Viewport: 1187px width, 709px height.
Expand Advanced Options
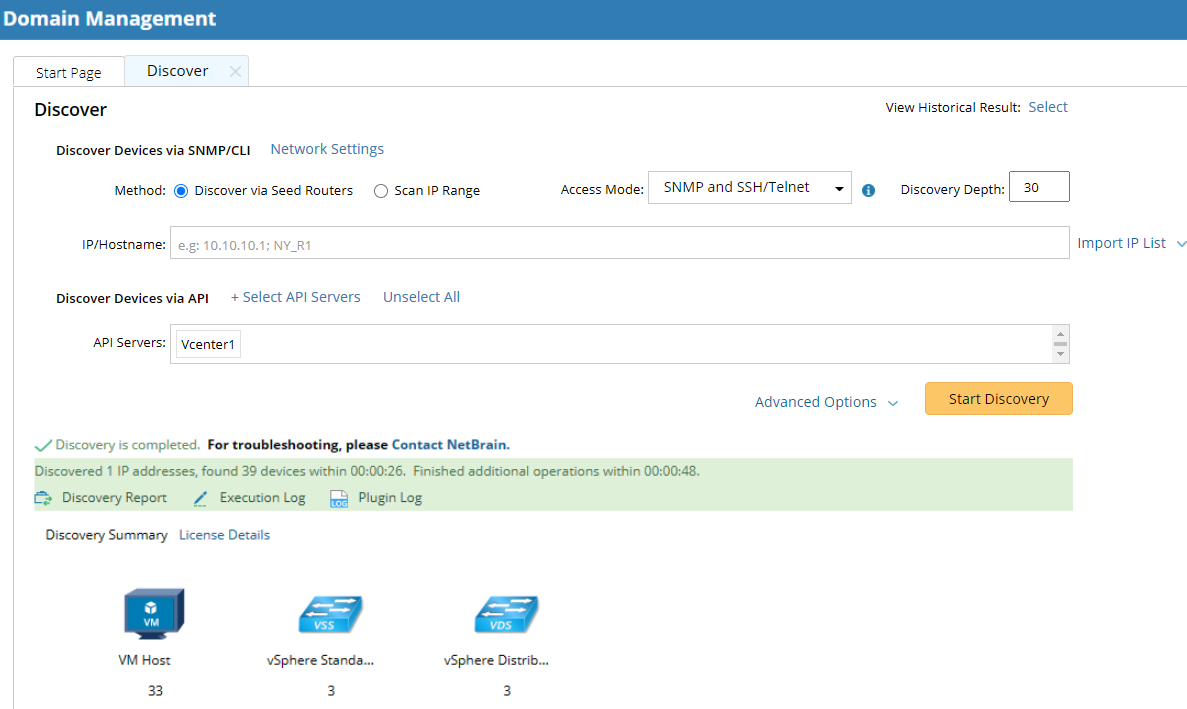(x=826, y=402)
